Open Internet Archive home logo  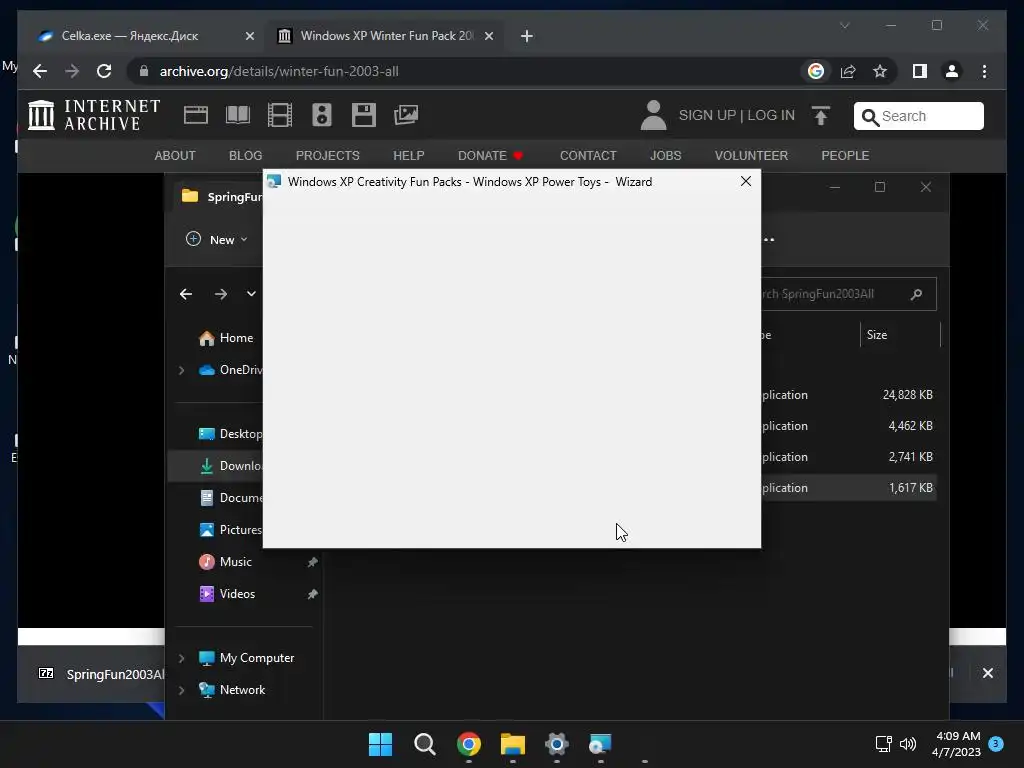coord(94,115)
